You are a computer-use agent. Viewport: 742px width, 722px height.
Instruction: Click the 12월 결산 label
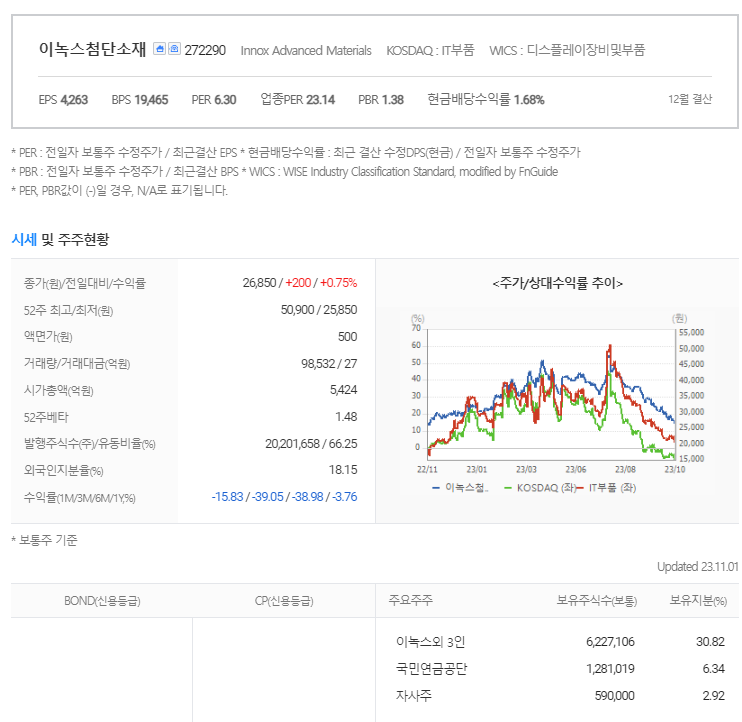tap(689, 99)
